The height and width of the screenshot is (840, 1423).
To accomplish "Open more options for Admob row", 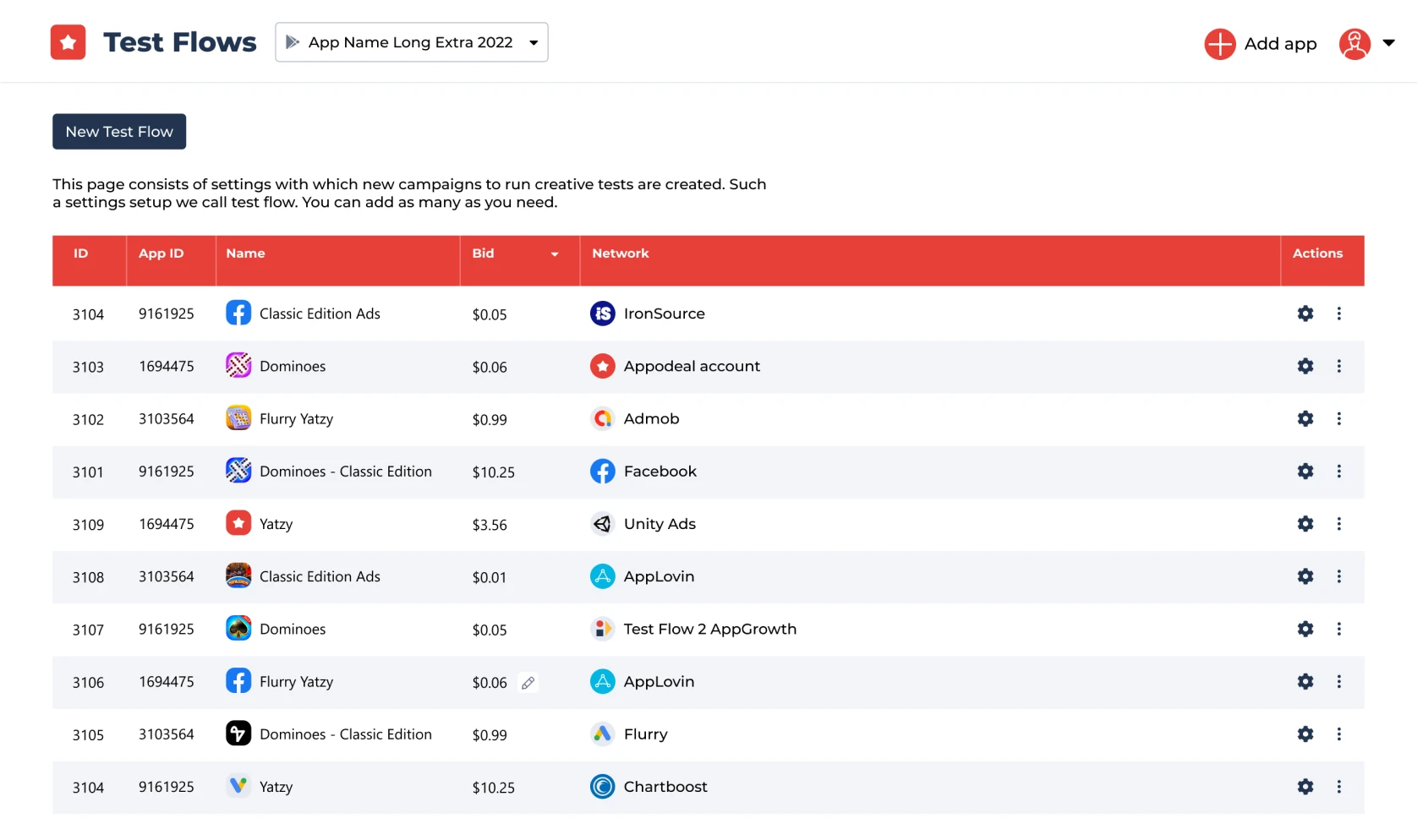I will pos(1338,418).
